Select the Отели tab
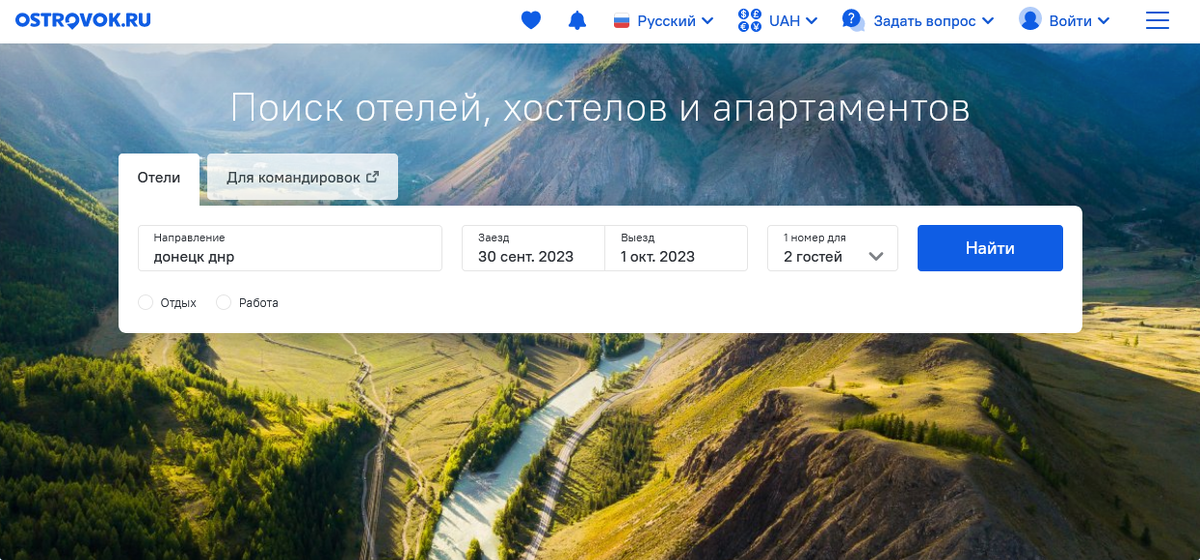The image size is (1200, 560). coord(159,178)
